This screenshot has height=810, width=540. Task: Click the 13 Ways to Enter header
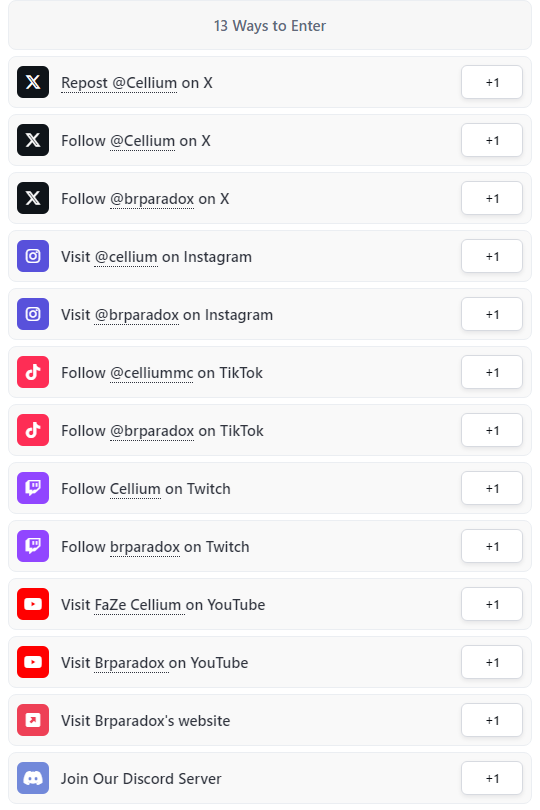pyautogui.click(x=270, y=25)
